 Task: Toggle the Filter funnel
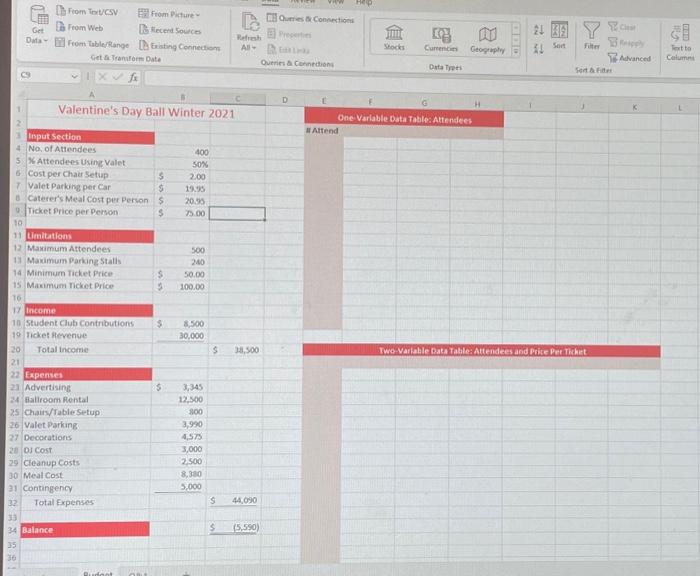pos(592,36)
